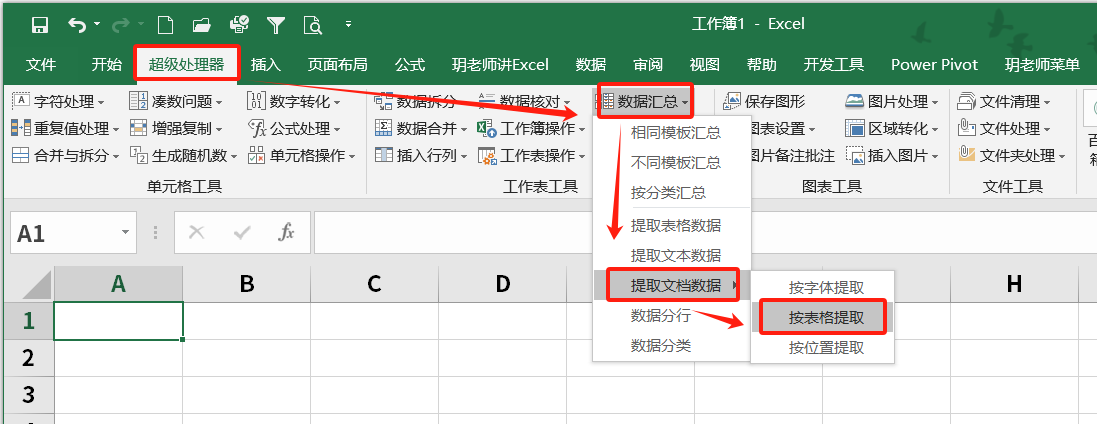Click the 保存图形 icon
This screenshot has width=1097, height=424.
(x=732, y=102)
